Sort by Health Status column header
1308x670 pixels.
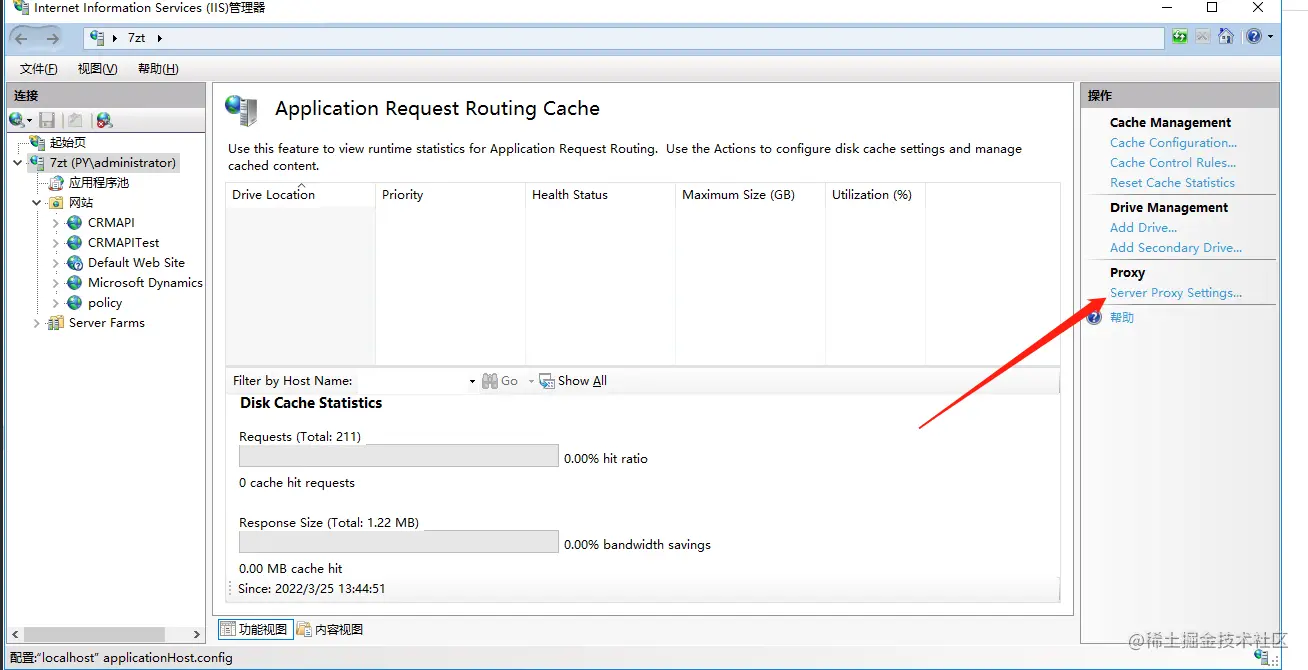(x=600, y=195)
